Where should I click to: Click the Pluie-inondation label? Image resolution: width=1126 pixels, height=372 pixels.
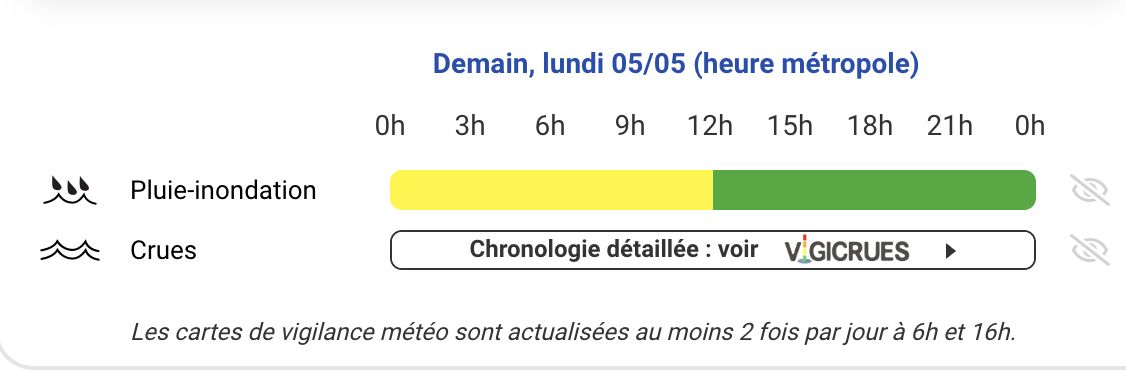223,190
